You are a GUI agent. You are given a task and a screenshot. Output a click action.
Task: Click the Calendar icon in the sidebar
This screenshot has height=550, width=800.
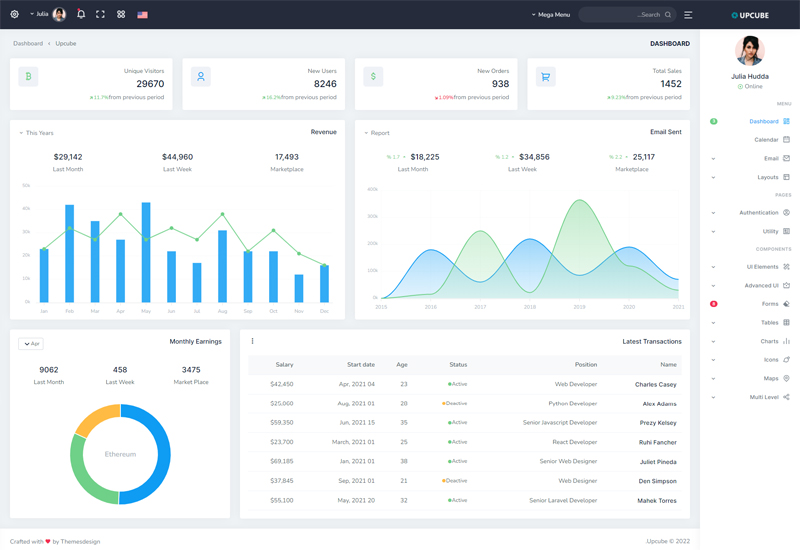pos(787,140)
